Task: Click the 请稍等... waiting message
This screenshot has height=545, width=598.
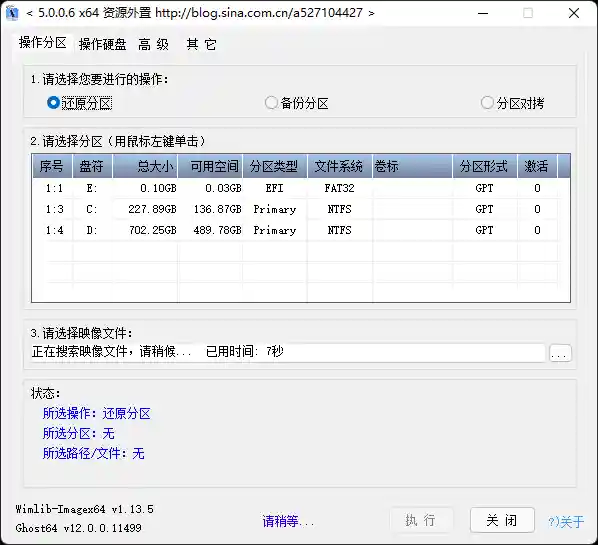Action: click(x=288, y=521)
